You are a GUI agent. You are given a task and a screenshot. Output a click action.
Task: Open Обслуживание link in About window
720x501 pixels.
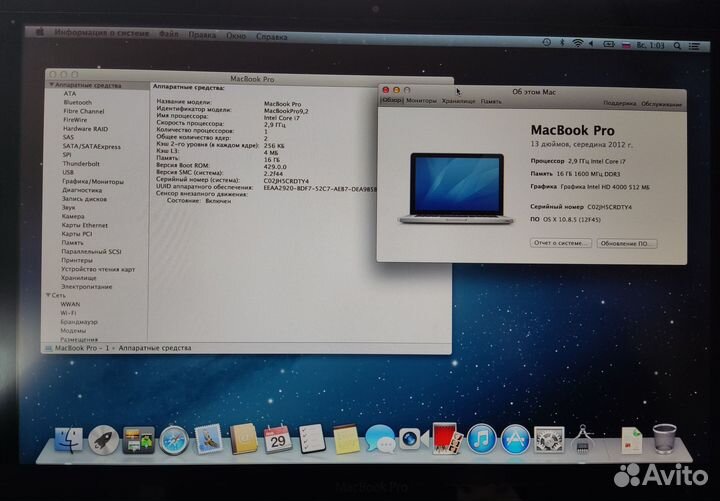point(661,104)
